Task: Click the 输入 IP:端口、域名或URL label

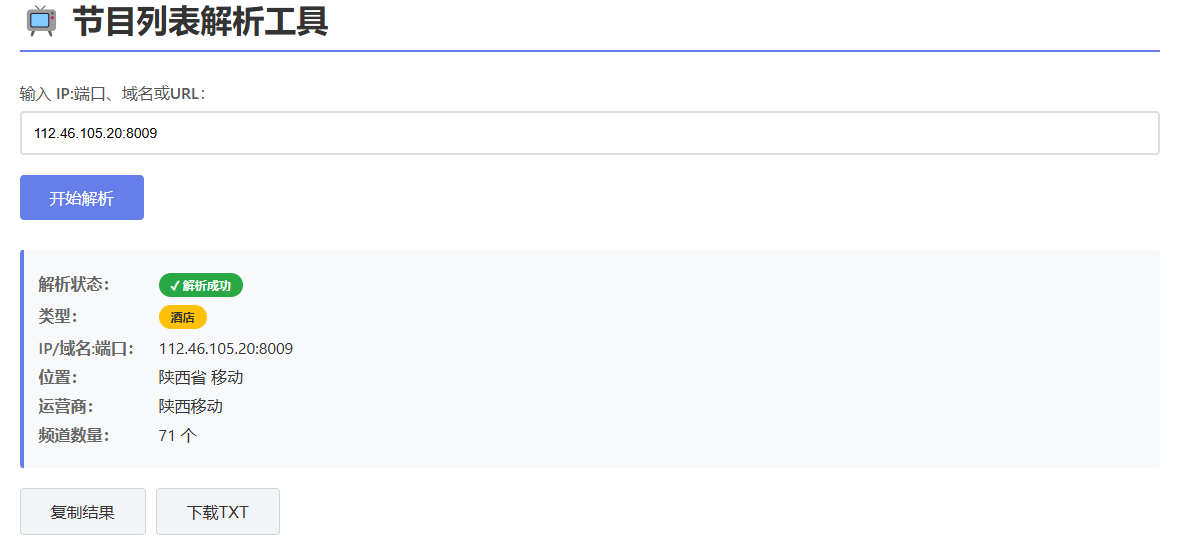Action: (x=113, y=94)
